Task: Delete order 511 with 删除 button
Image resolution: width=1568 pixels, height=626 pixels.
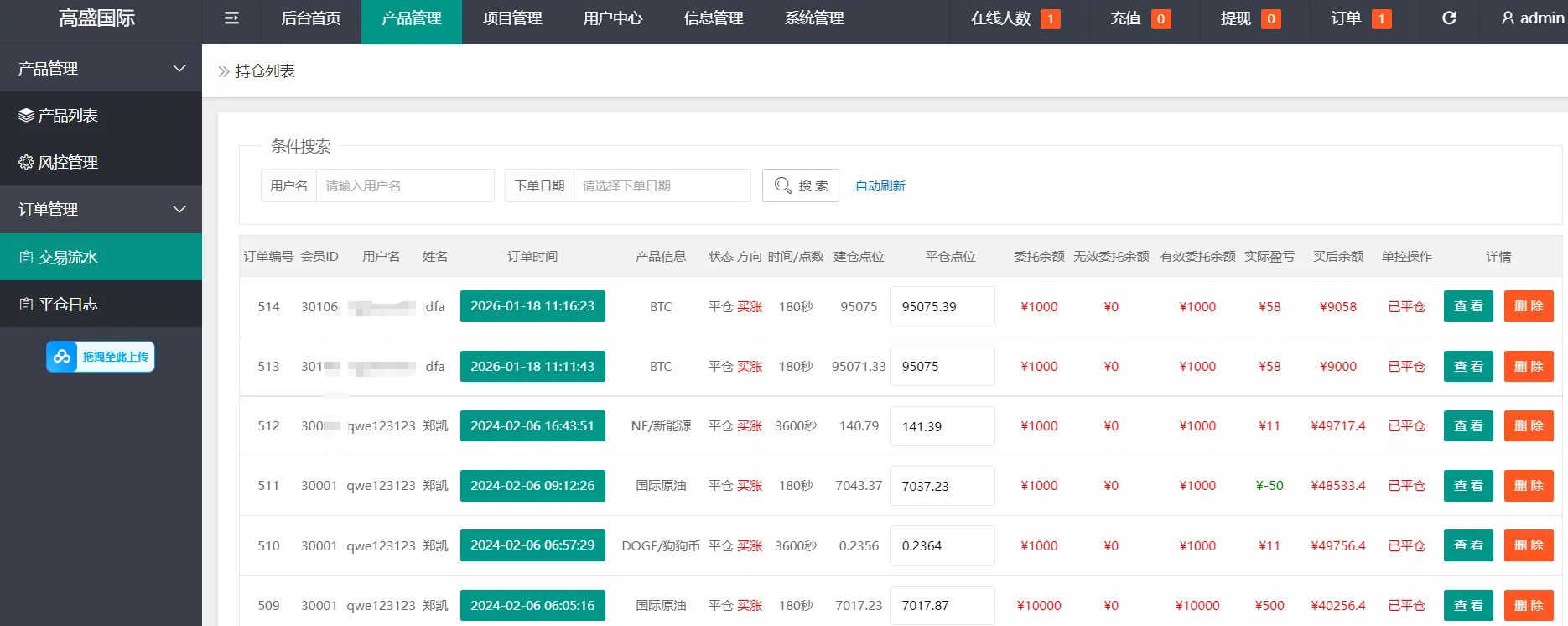Action: (1528, 486)
